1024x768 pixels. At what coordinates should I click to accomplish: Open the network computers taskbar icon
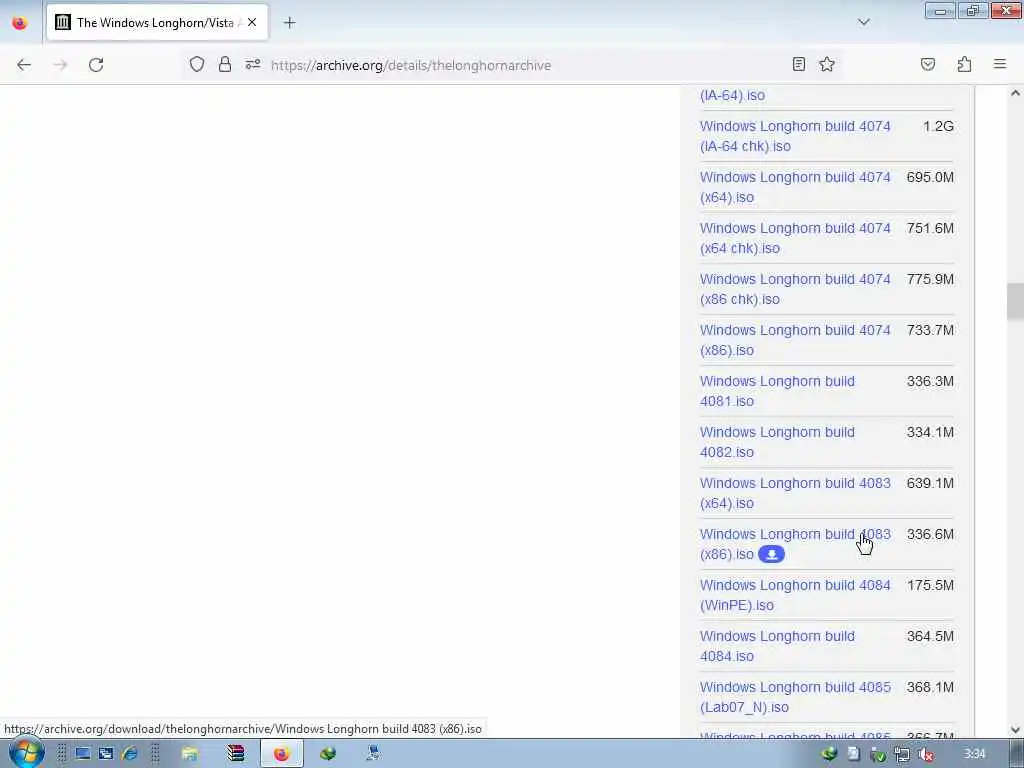[x=374, y=754]
